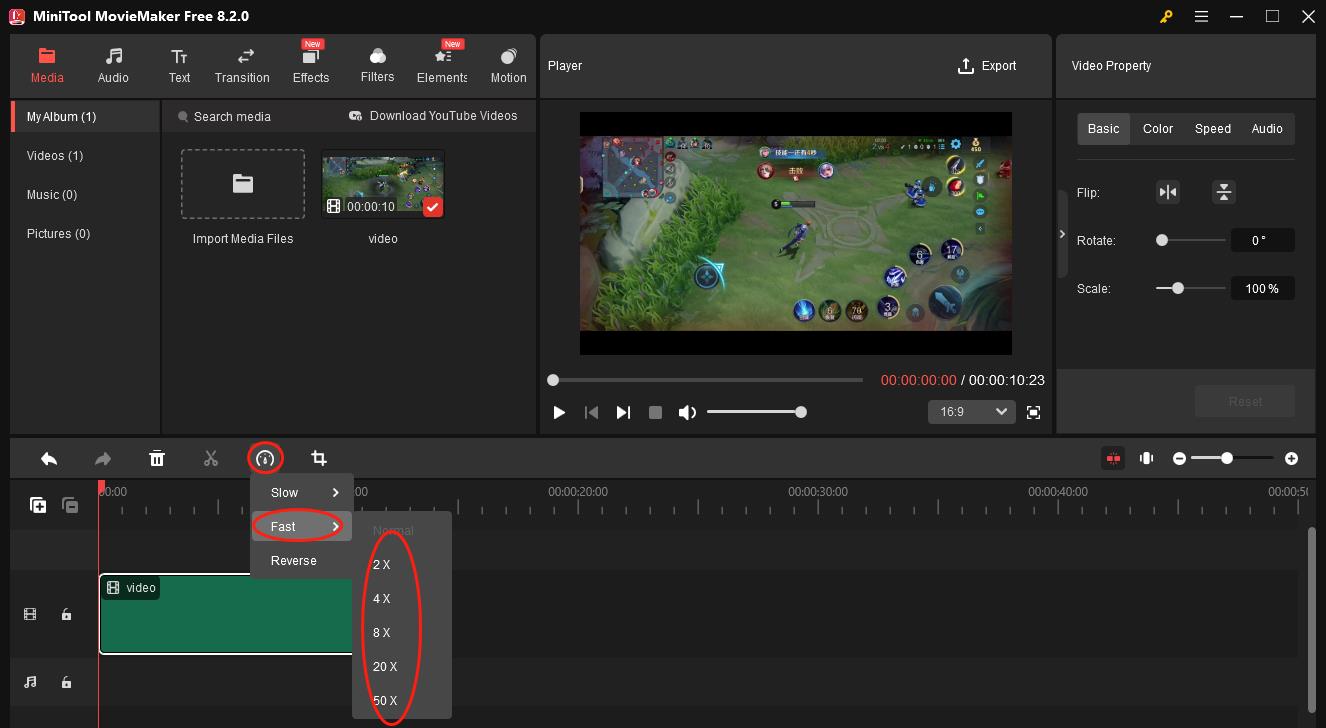
Task: Delete the selected clip
Action: click(x=157, y=458)
